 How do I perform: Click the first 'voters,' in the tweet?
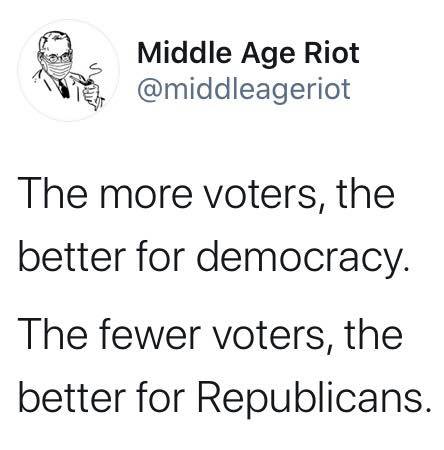click(263, 197)
